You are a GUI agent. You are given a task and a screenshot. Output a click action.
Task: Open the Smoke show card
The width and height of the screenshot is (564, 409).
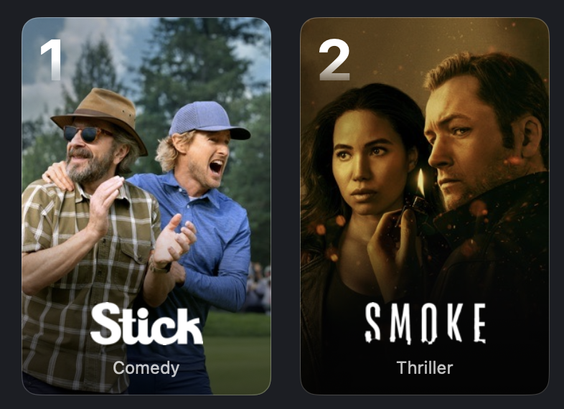pyautogui.click(x=425, y=206)
